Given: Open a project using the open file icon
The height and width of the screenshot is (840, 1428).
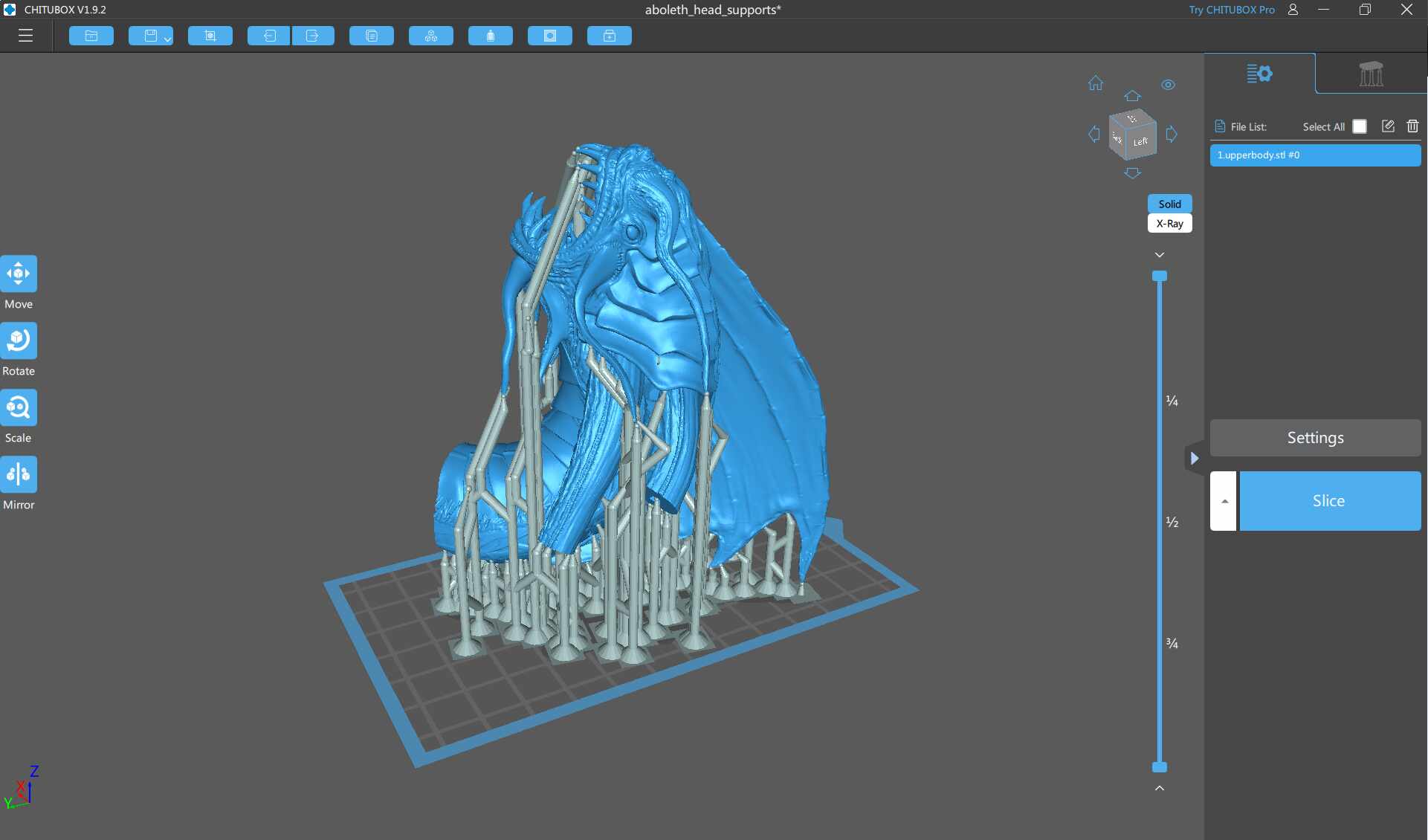Looking at the screenshot, I should click(x=91, y=35).
